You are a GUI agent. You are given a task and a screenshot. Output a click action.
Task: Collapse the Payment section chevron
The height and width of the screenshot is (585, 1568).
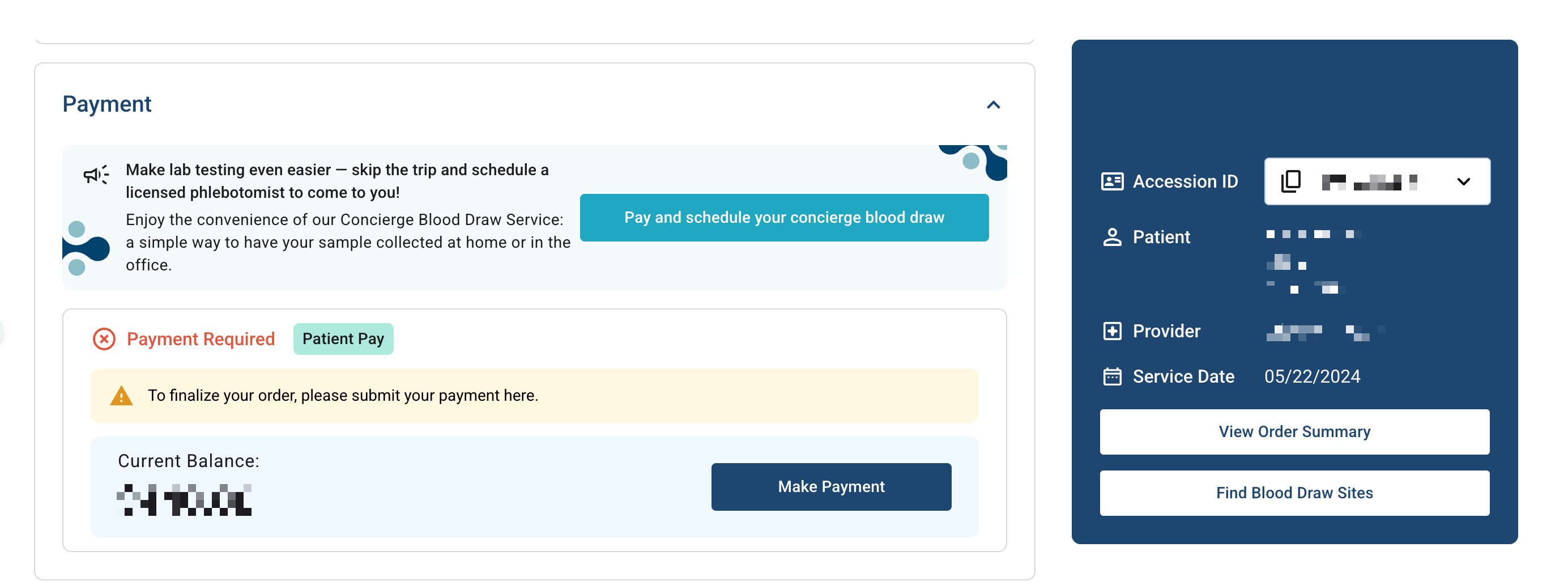pos(993,105)
